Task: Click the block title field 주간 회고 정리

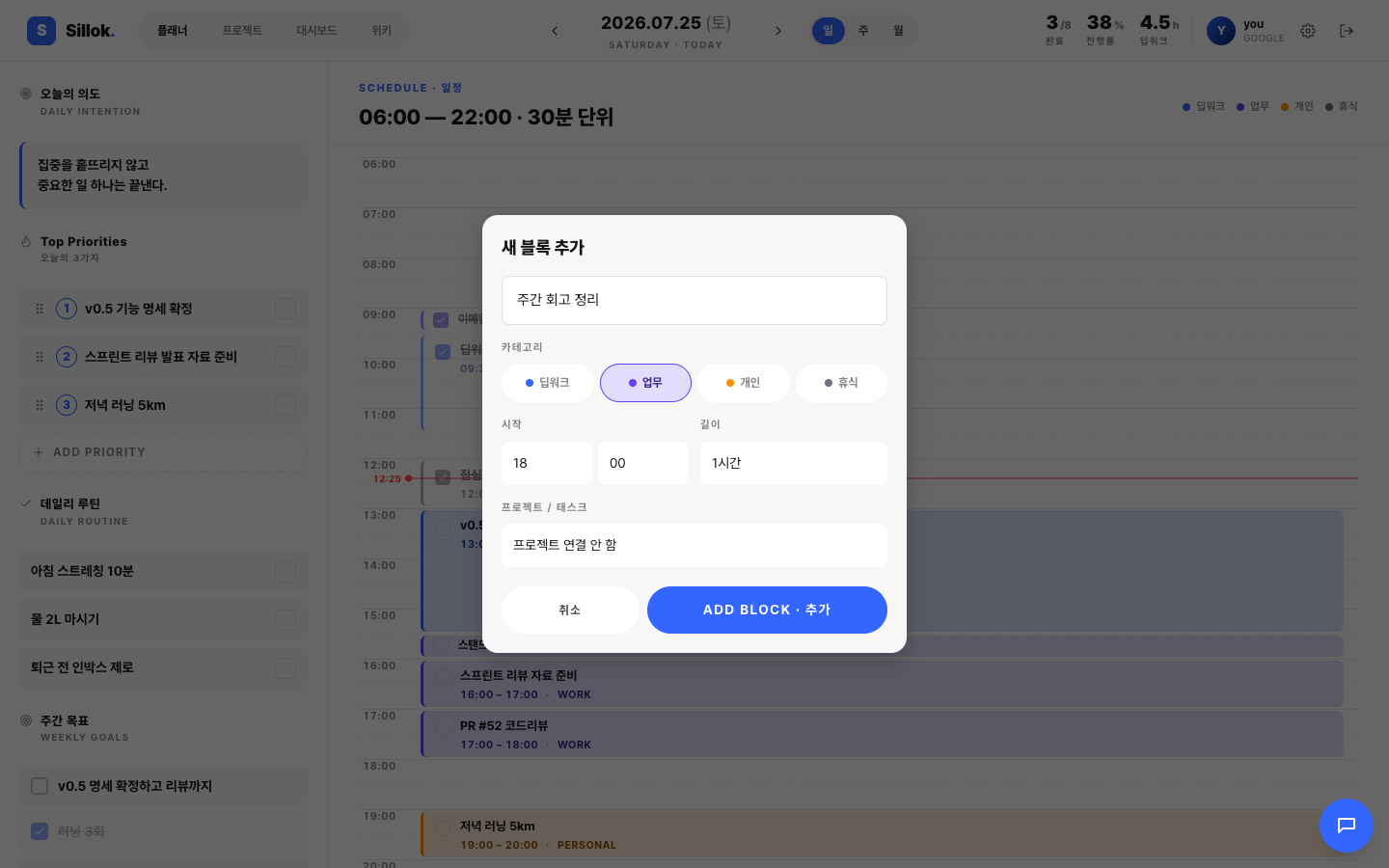Action: tap(694, 300)
